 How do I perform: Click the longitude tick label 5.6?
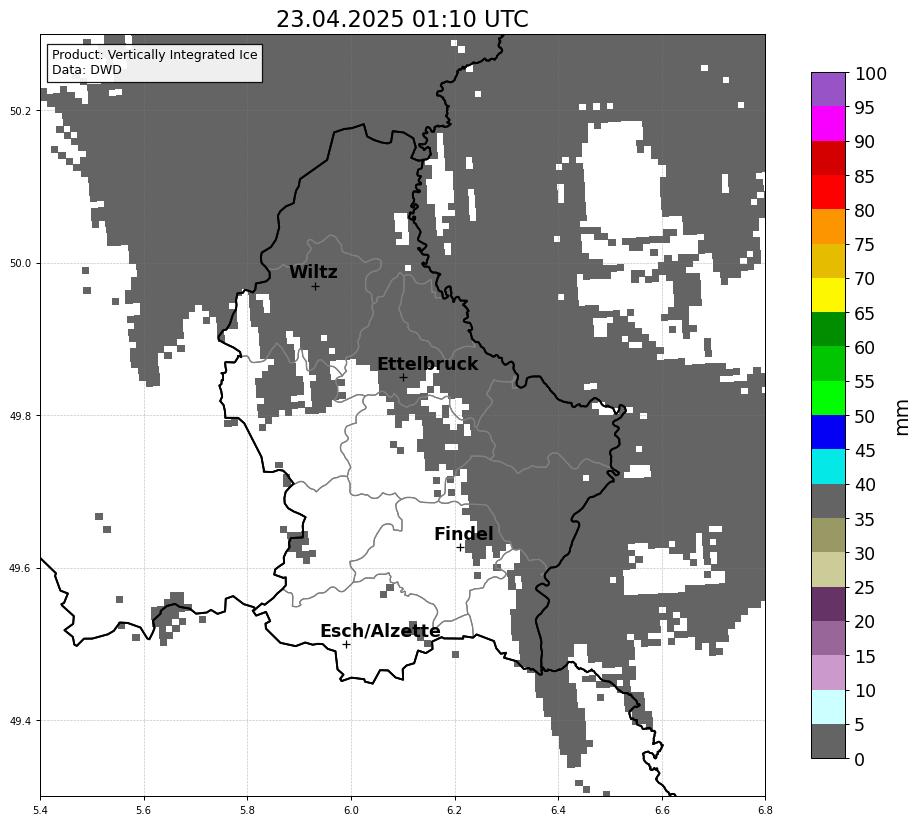(144, 811)
